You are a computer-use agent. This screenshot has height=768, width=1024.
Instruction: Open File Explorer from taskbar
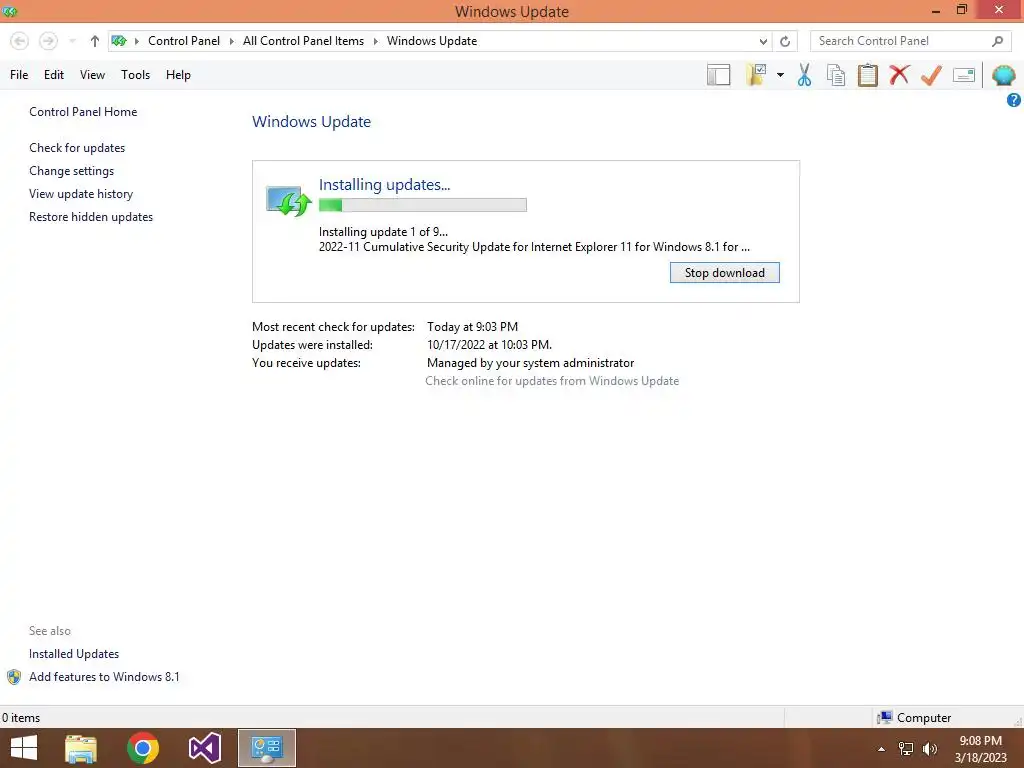(x=81, y=748)
